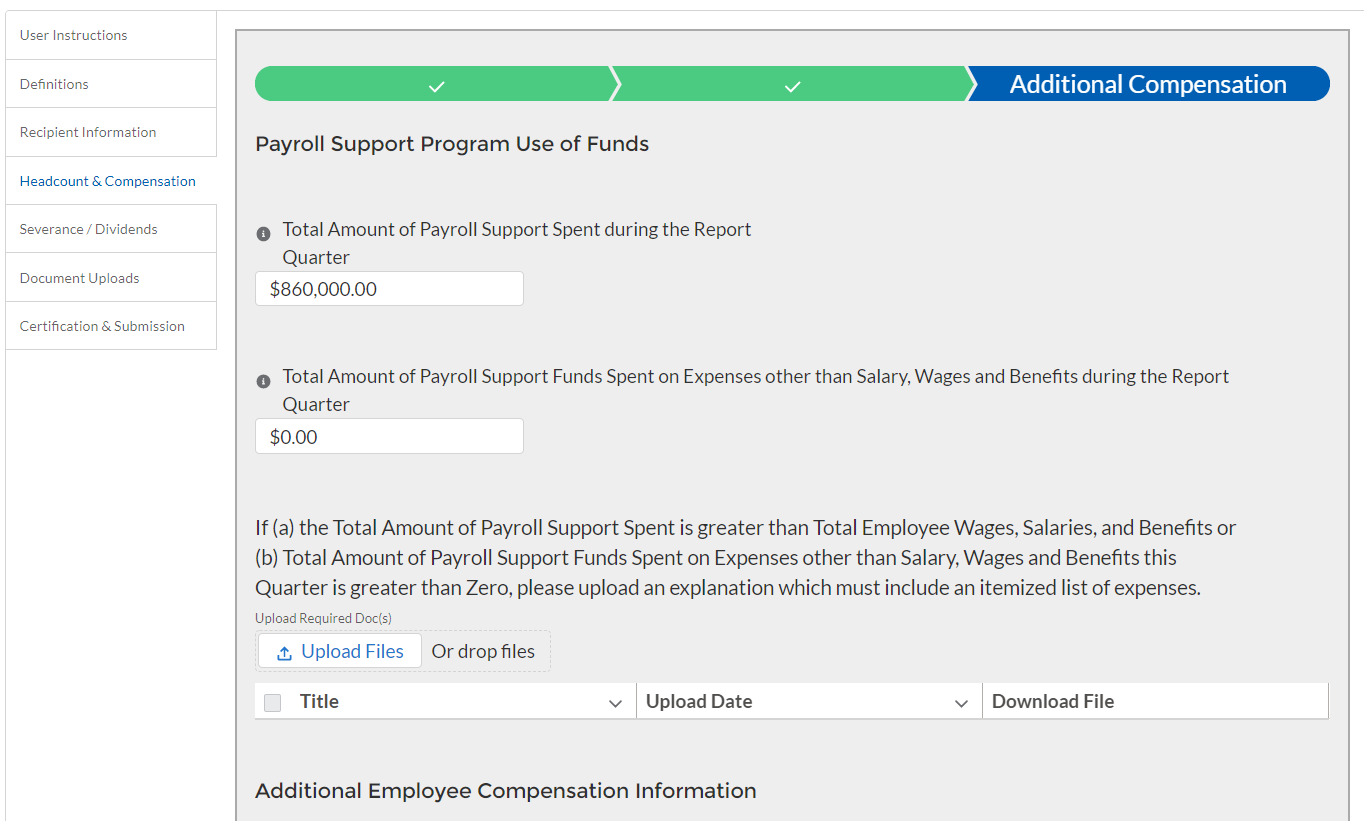
Task: Click the Download File column header
Action: [1053, 701]
